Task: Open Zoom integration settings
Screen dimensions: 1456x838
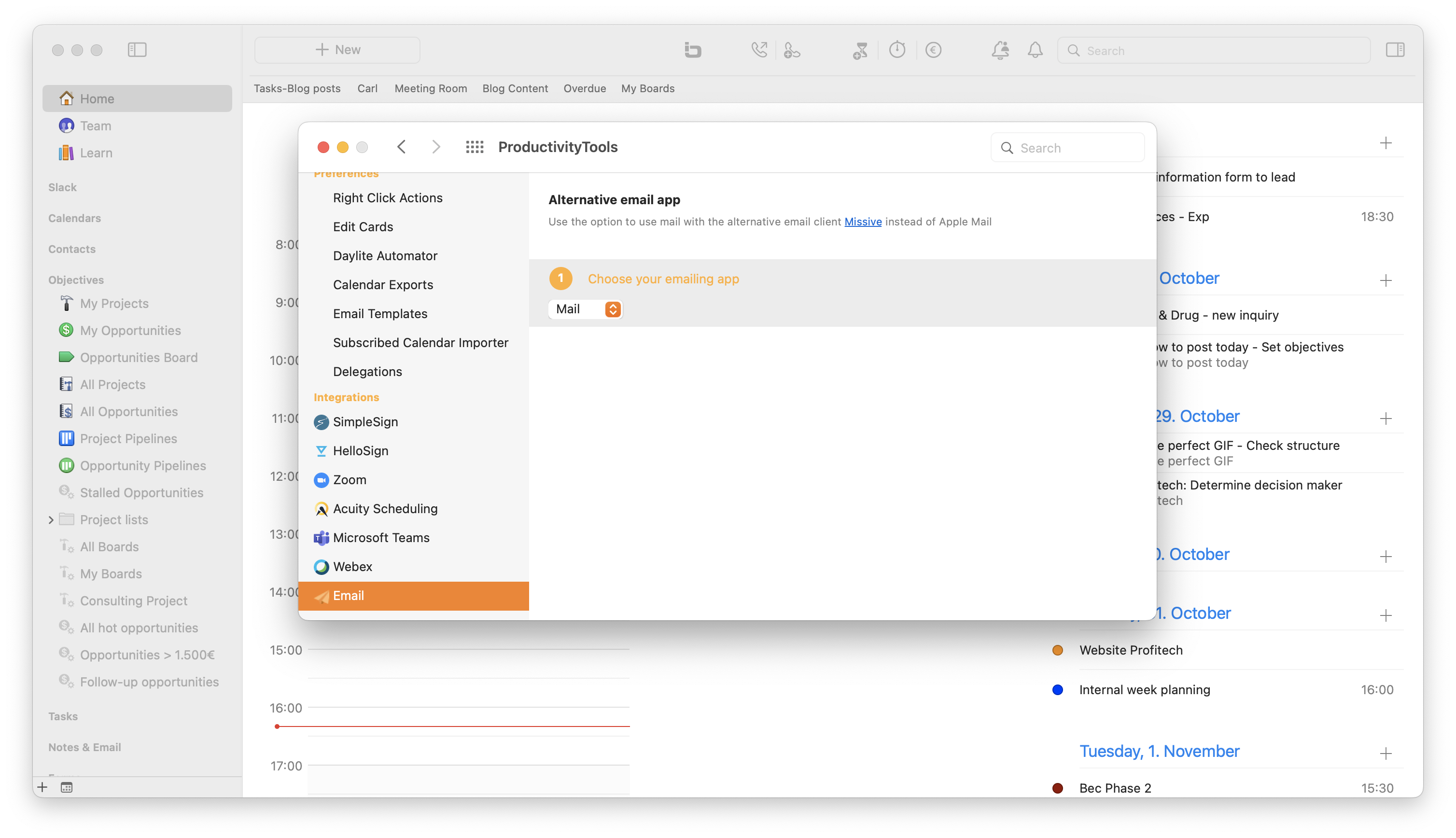Action: point(413,479)
